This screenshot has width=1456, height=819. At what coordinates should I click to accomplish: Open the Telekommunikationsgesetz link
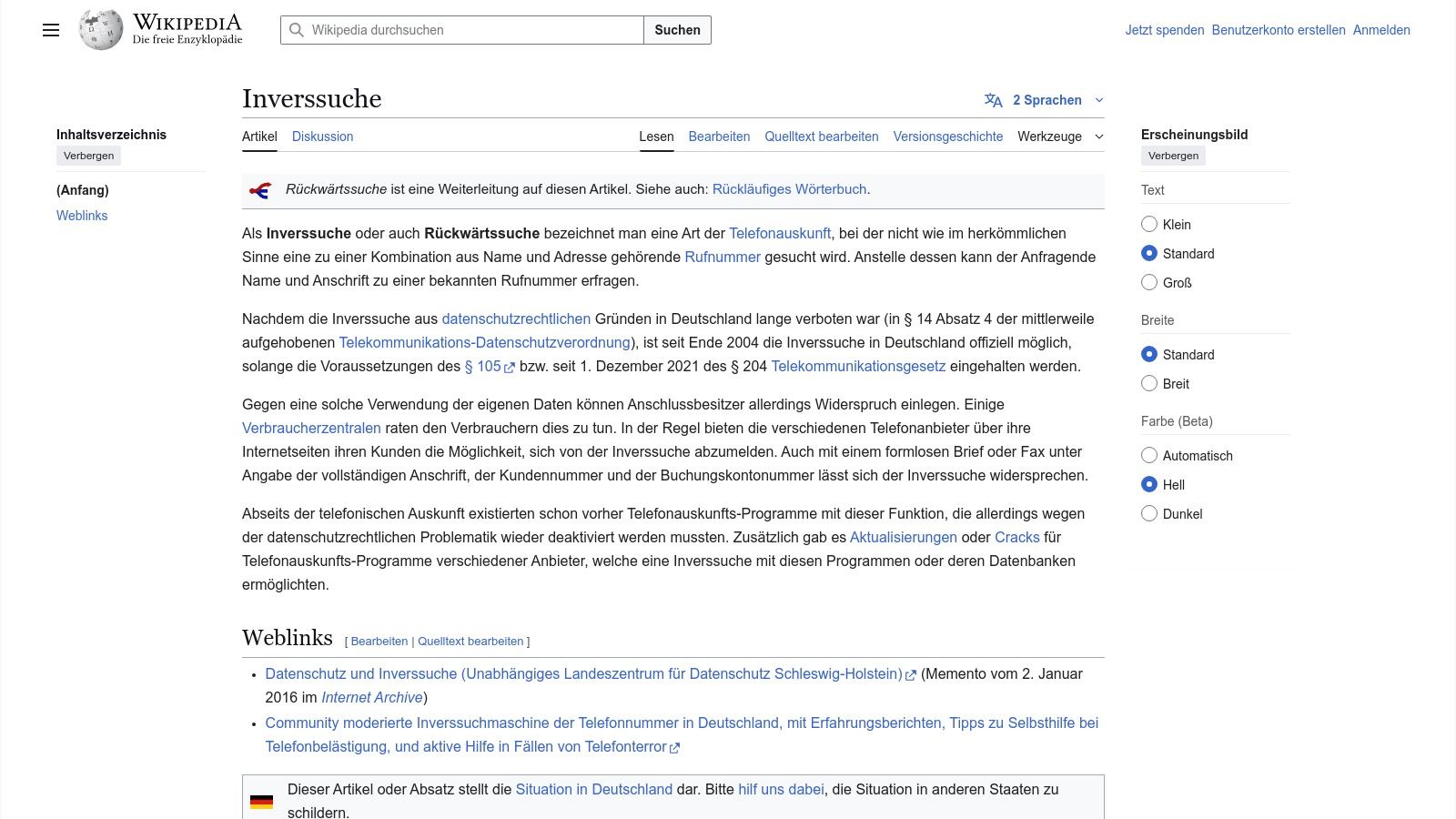(858, 366)
